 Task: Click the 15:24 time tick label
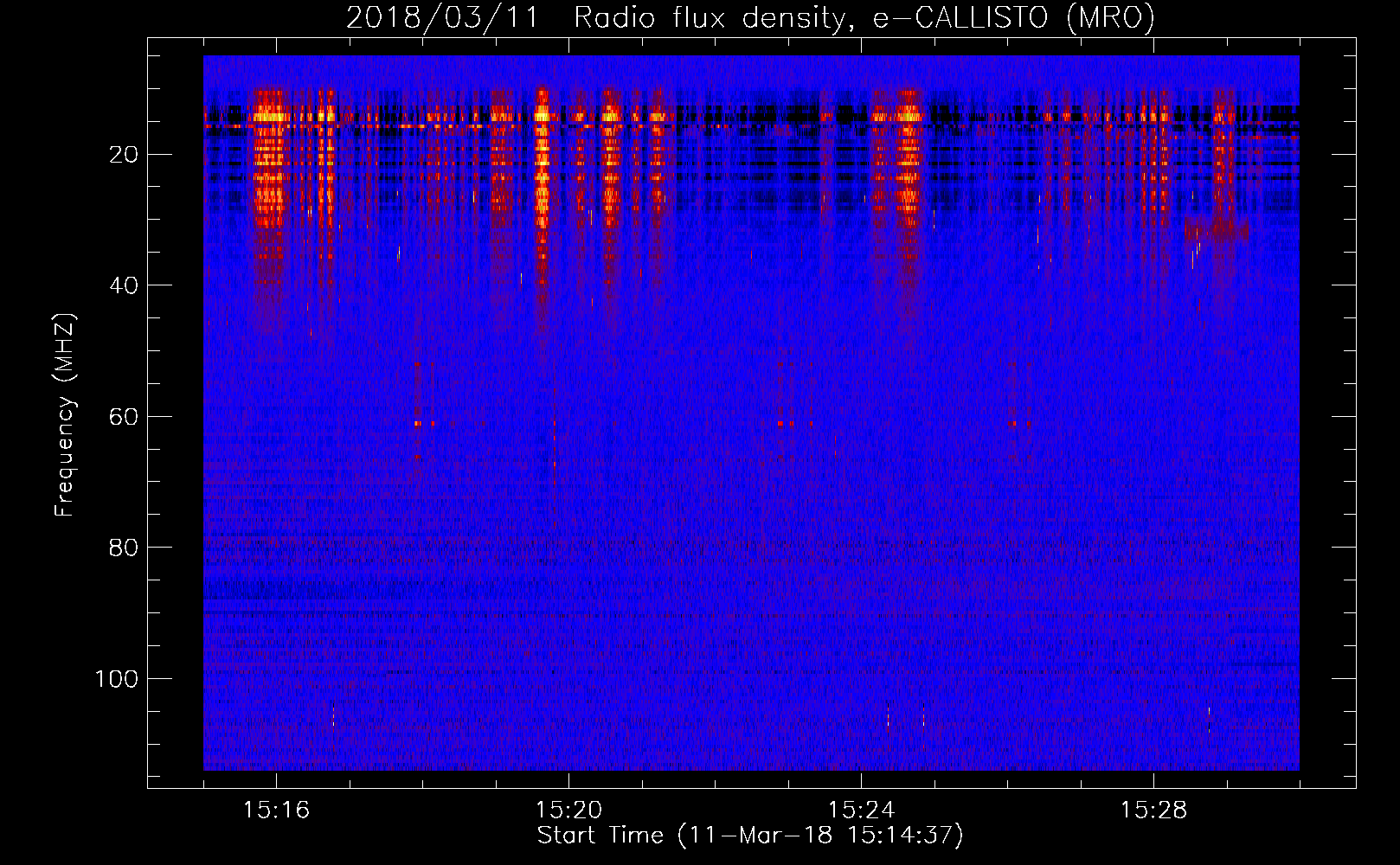point(861,810)
